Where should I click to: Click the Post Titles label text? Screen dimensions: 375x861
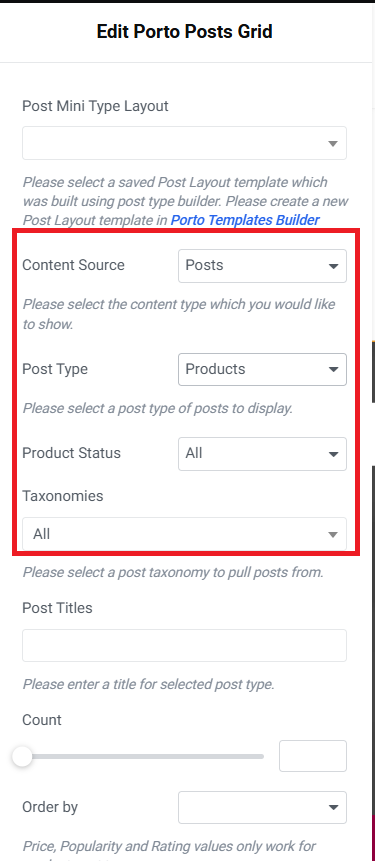[57, 608]
